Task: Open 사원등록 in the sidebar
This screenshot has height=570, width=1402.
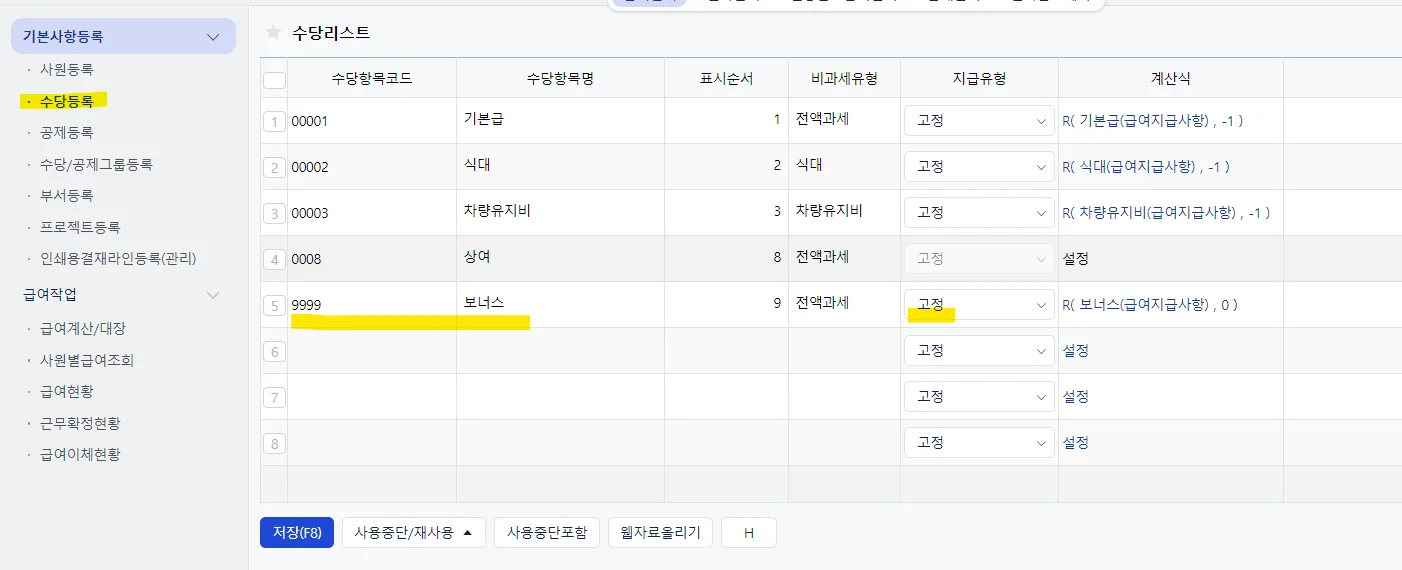Action: 67,70
